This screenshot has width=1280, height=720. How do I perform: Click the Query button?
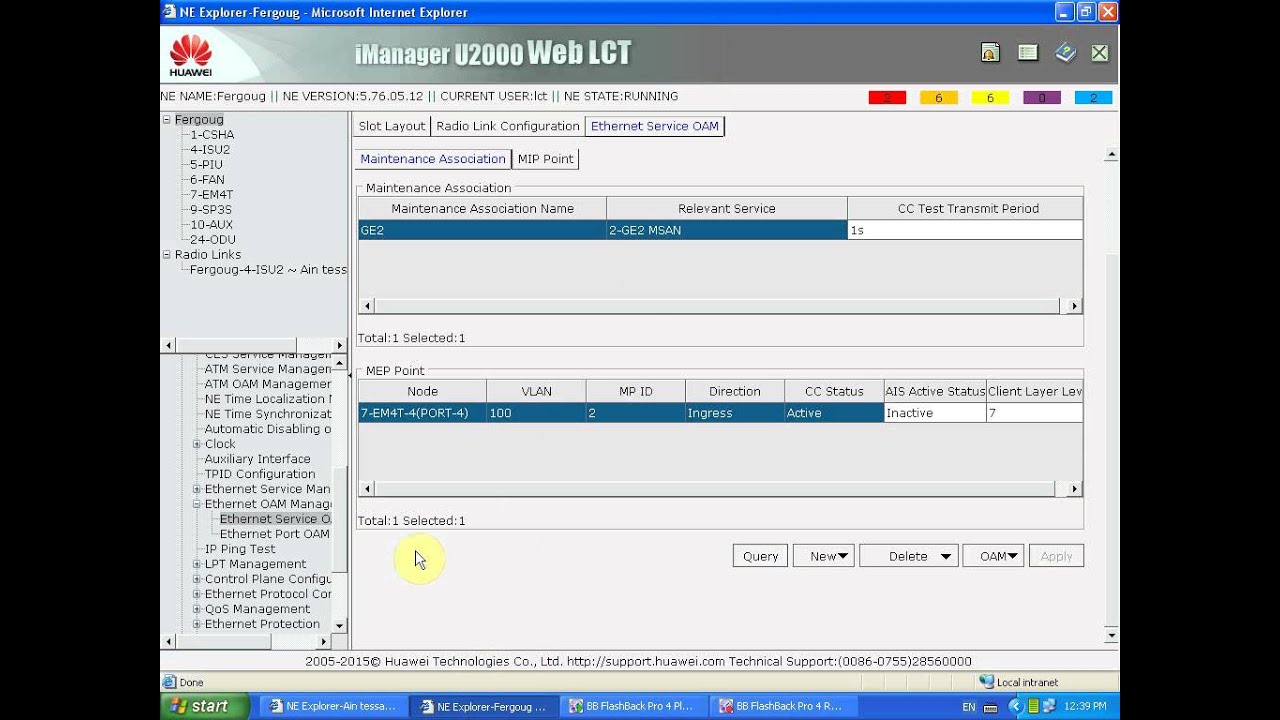760,556
